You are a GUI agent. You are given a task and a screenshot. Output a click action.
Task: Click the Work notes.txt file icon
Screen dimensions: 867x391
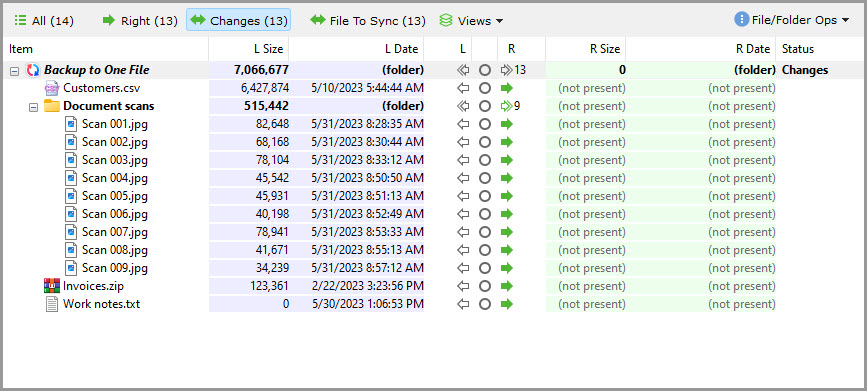click(51, 304)
